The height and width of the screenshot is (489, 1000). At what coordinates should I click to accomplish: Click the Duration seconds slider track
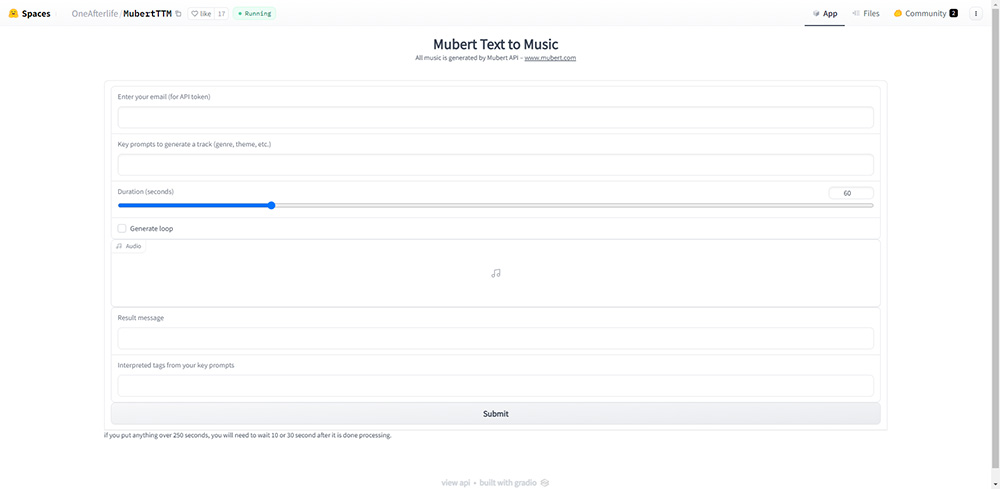click(x=570, y=205)
